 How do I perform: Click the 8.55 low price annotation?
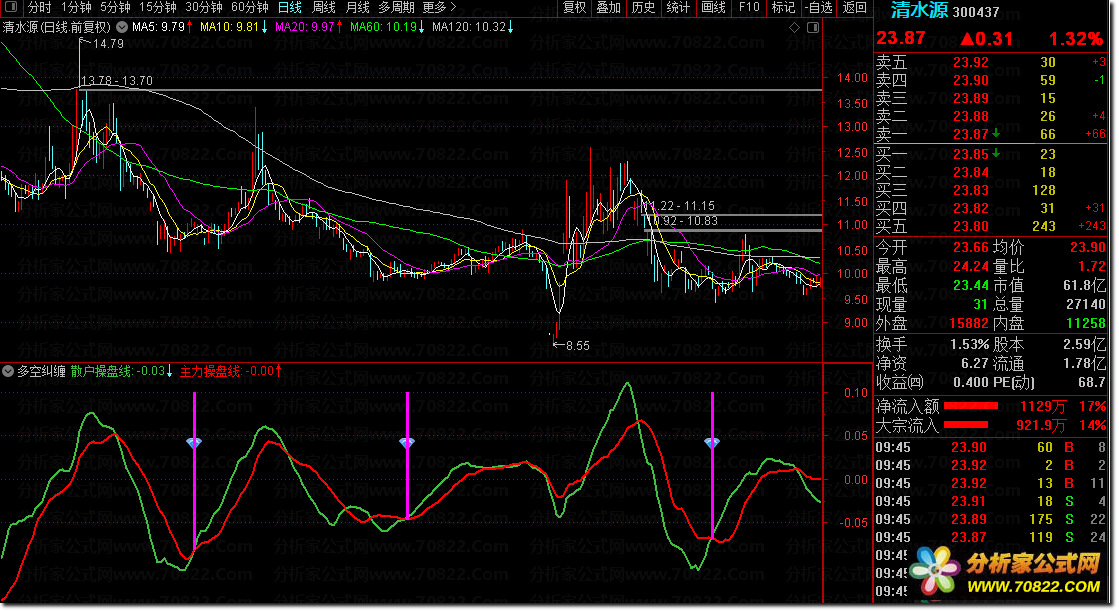(x=577, y=345)
